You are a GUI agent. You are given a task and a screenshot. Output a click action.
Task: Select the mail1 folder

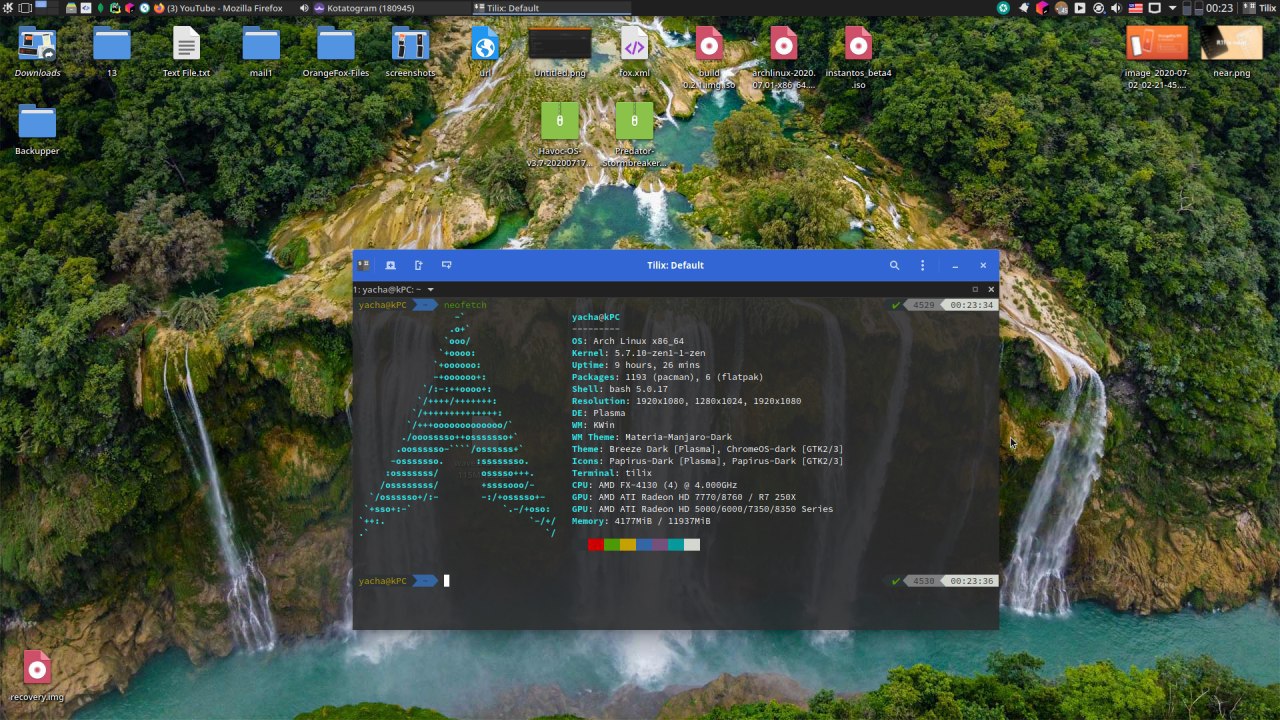(x=261, y=52)
